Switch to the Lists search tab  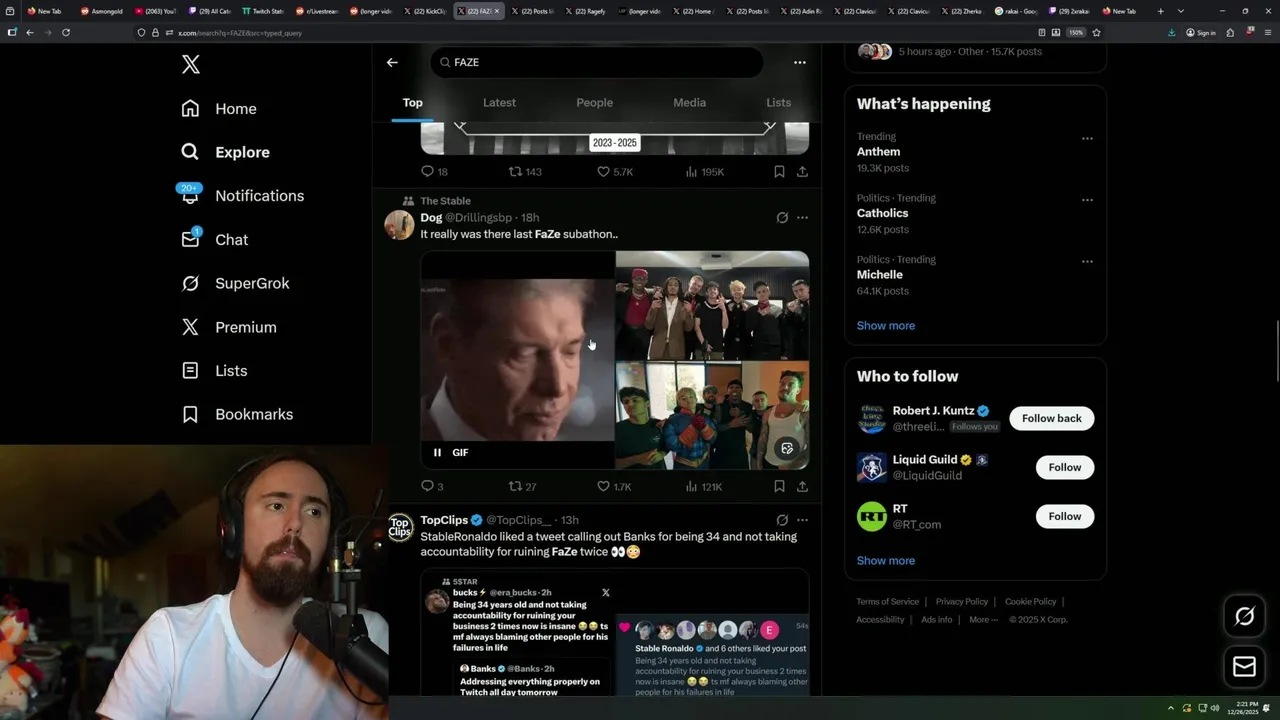pos(778,103)
